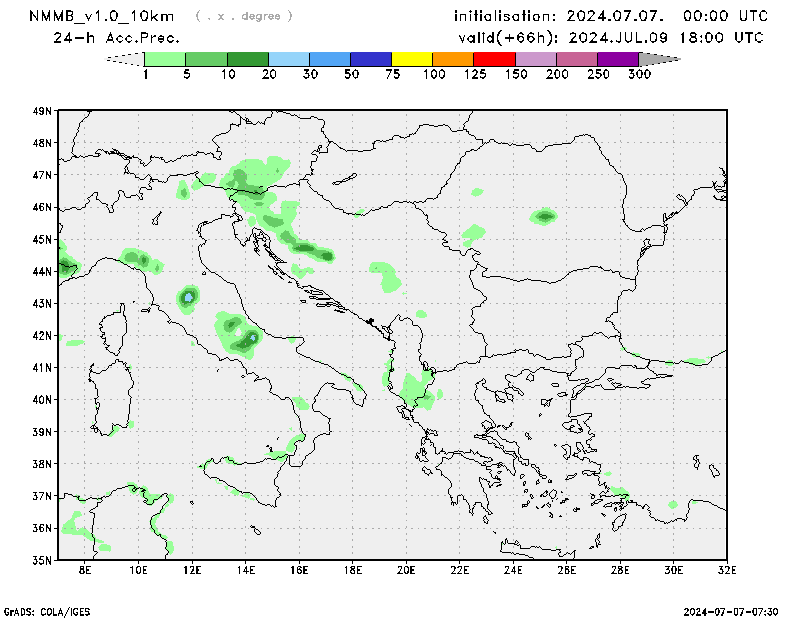Click the 49N latitude axis label
The height and width of the screenshot is (618, 800).
pos(42,111)
